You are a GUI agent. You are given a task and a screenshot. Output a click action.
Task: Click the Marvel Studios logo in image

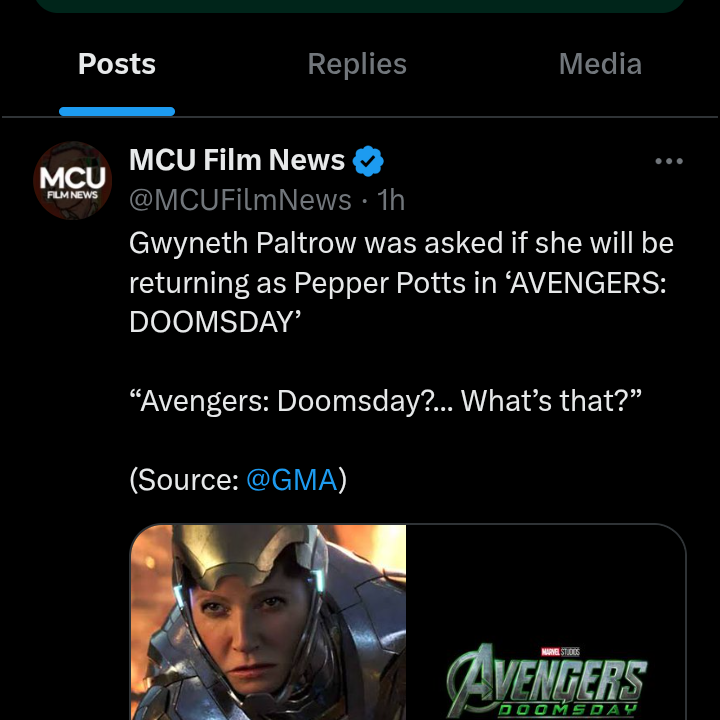pyautogui.click(x=560, y=652)
